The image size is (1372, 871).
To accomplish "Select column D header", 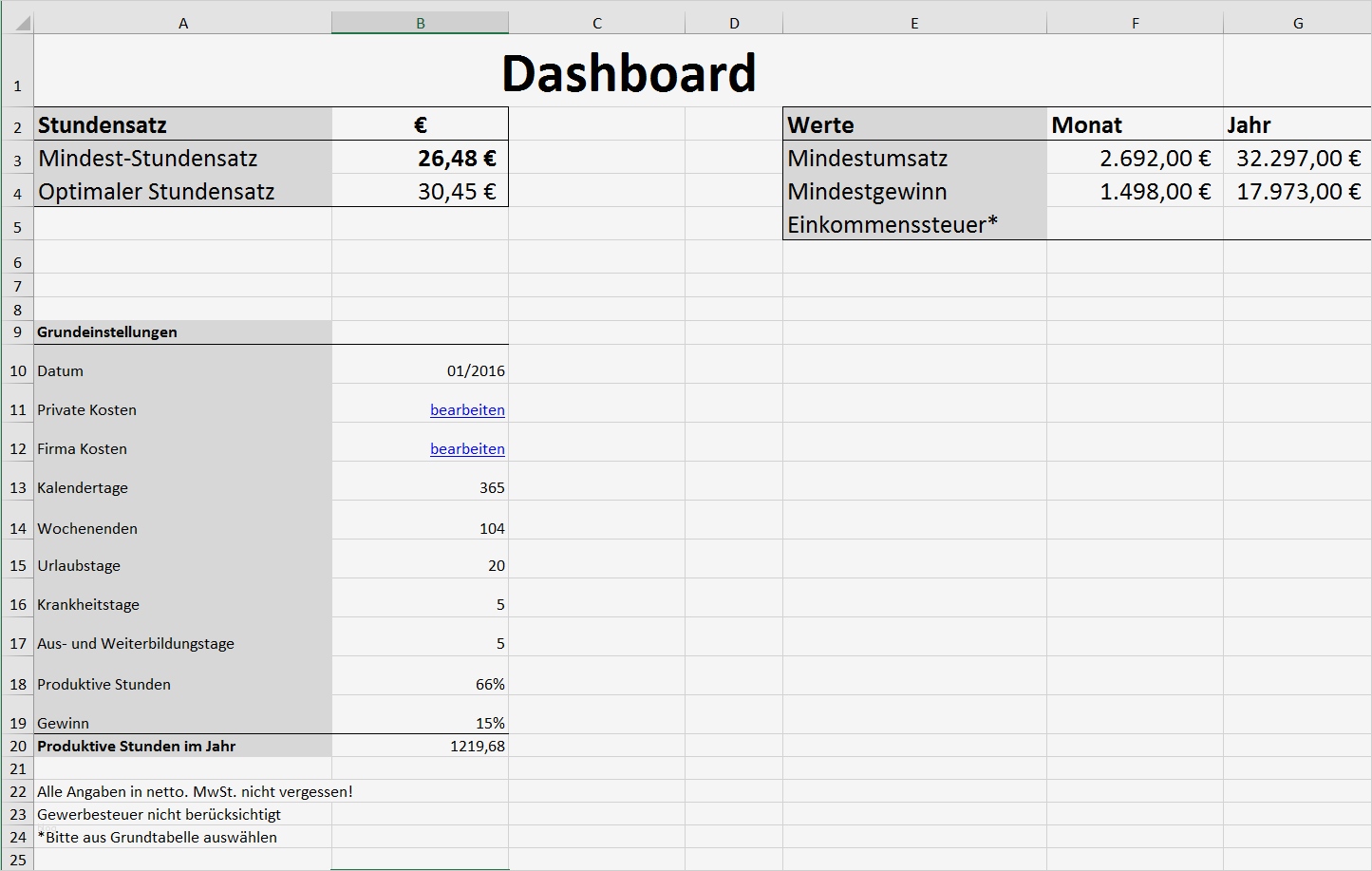I will [734, 23].
